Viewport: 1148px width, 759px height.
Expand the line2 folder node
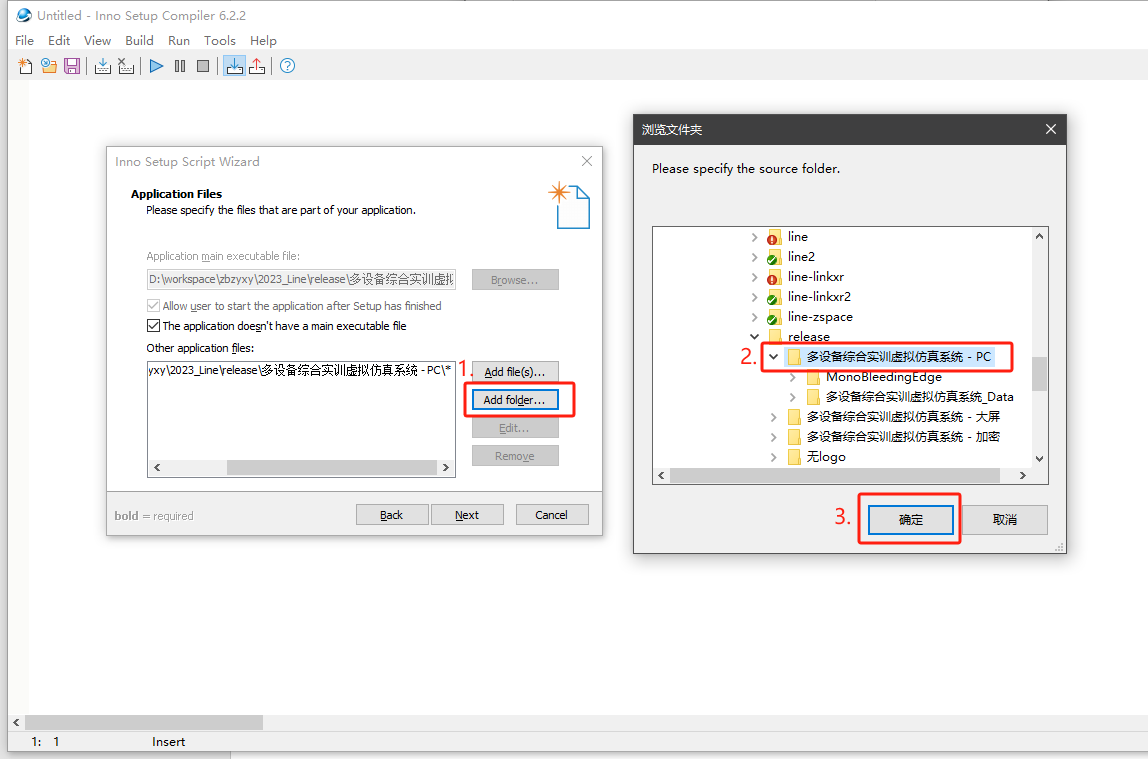tap(754, 257)
